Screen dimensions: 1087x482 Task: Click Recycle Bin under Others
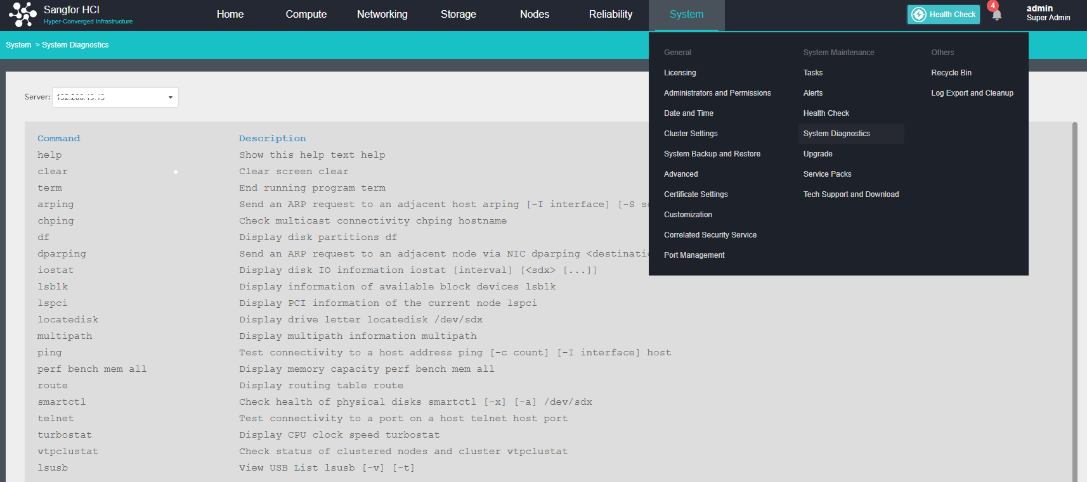(951, 73)
